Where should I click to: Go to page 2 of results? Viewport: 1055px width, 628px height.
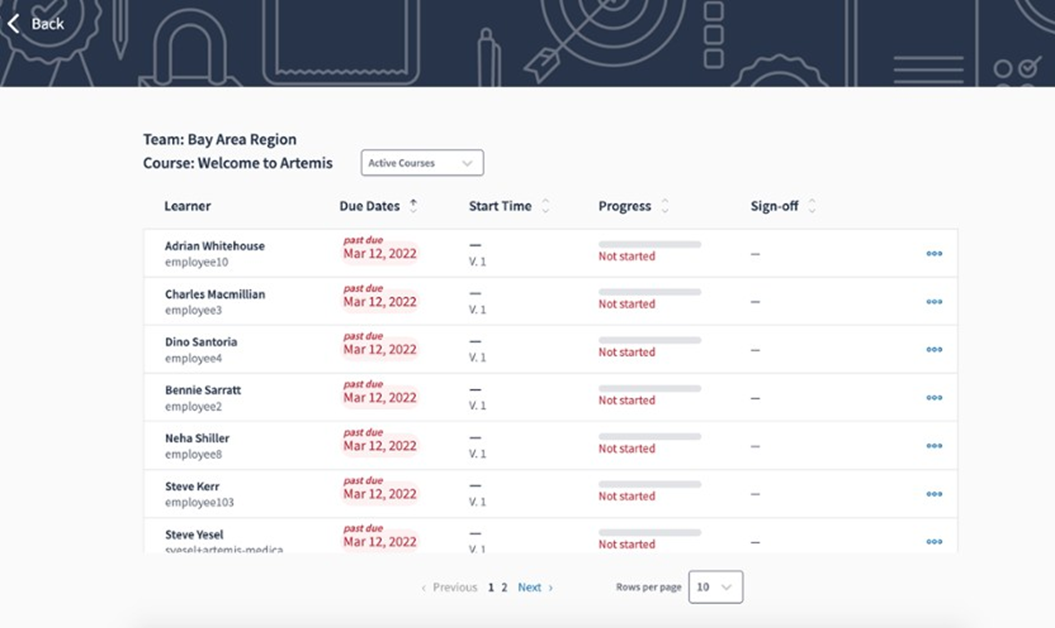point(504,588)
